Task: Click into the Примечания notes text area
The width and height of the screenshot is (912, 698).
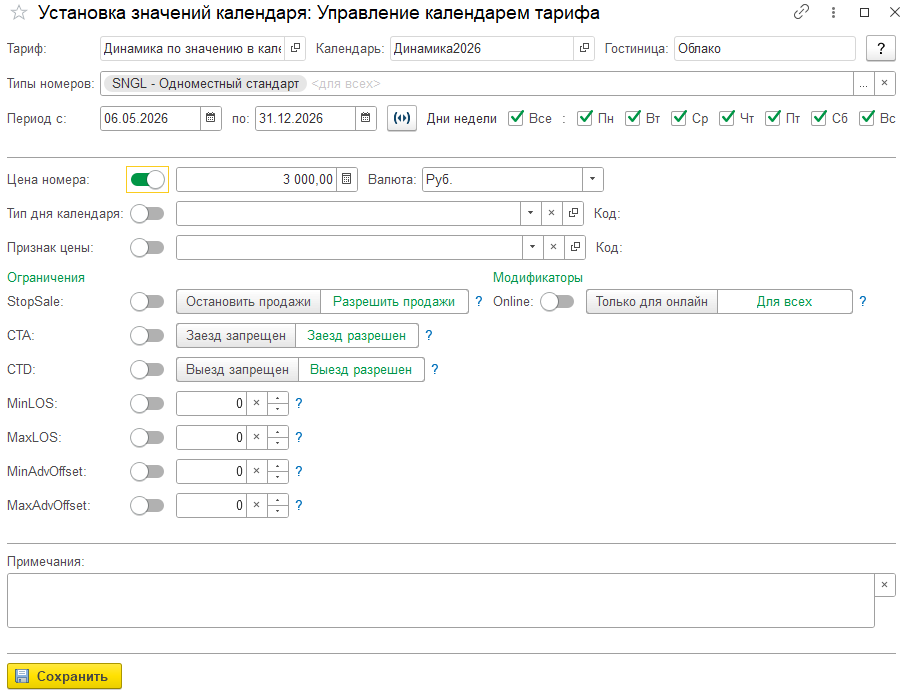Action: pos(440,600)
